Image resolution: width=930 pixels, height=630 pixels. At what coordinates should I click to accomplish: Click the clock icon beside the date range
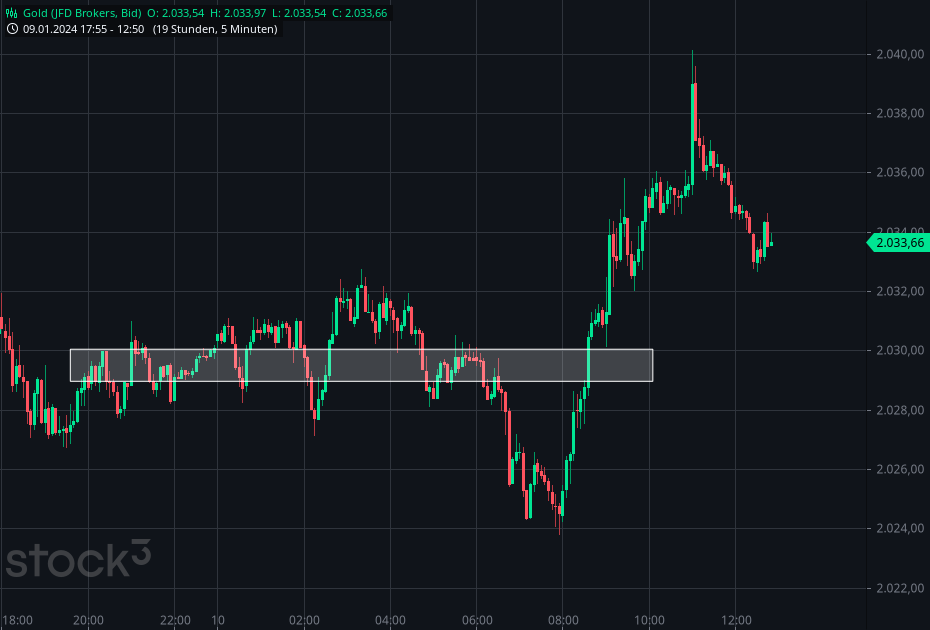(x=12, y=29)
